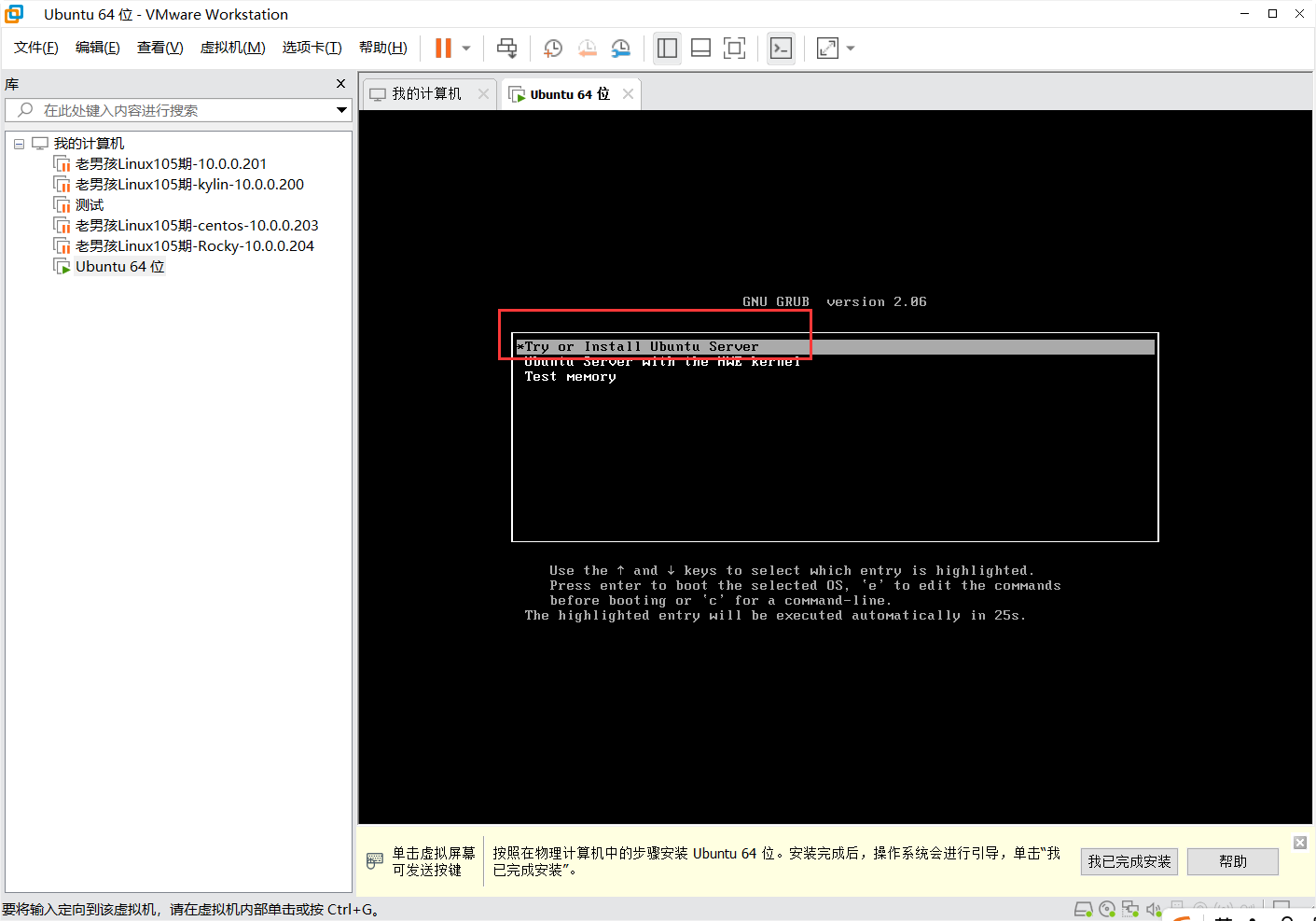Open the 文件(F) menu
Screen dimensions: 1316x921
tap(36, 48)
